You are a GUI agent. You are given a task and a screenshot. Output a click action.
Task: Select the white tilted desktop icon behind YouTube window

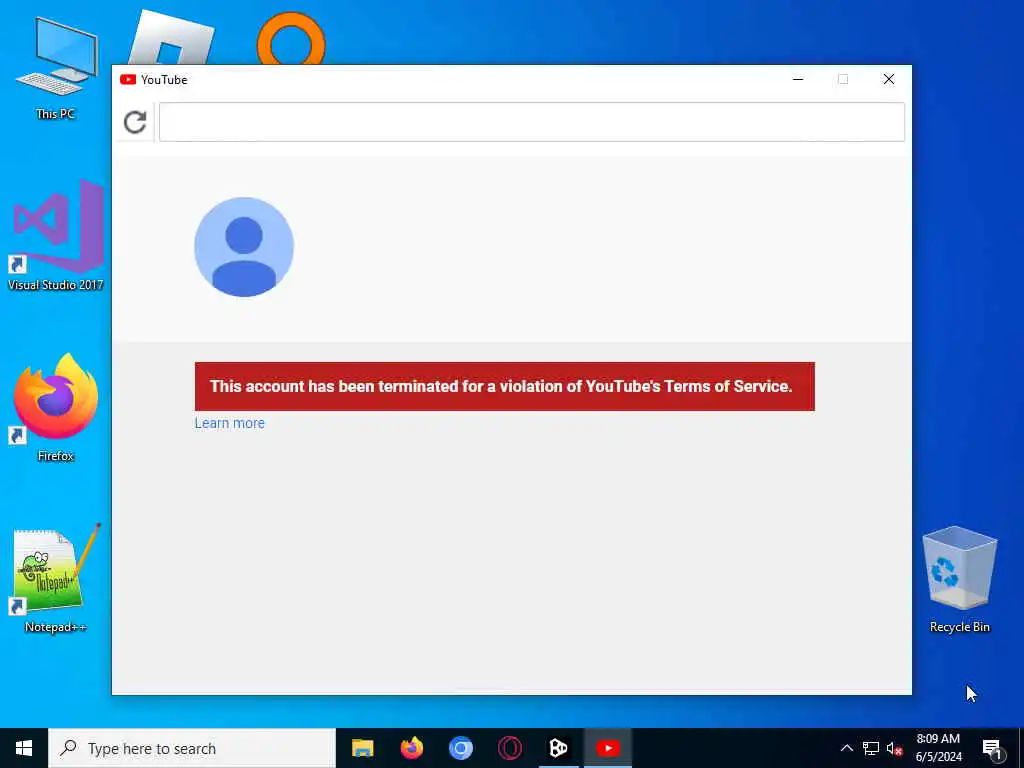tap(172, 38)
